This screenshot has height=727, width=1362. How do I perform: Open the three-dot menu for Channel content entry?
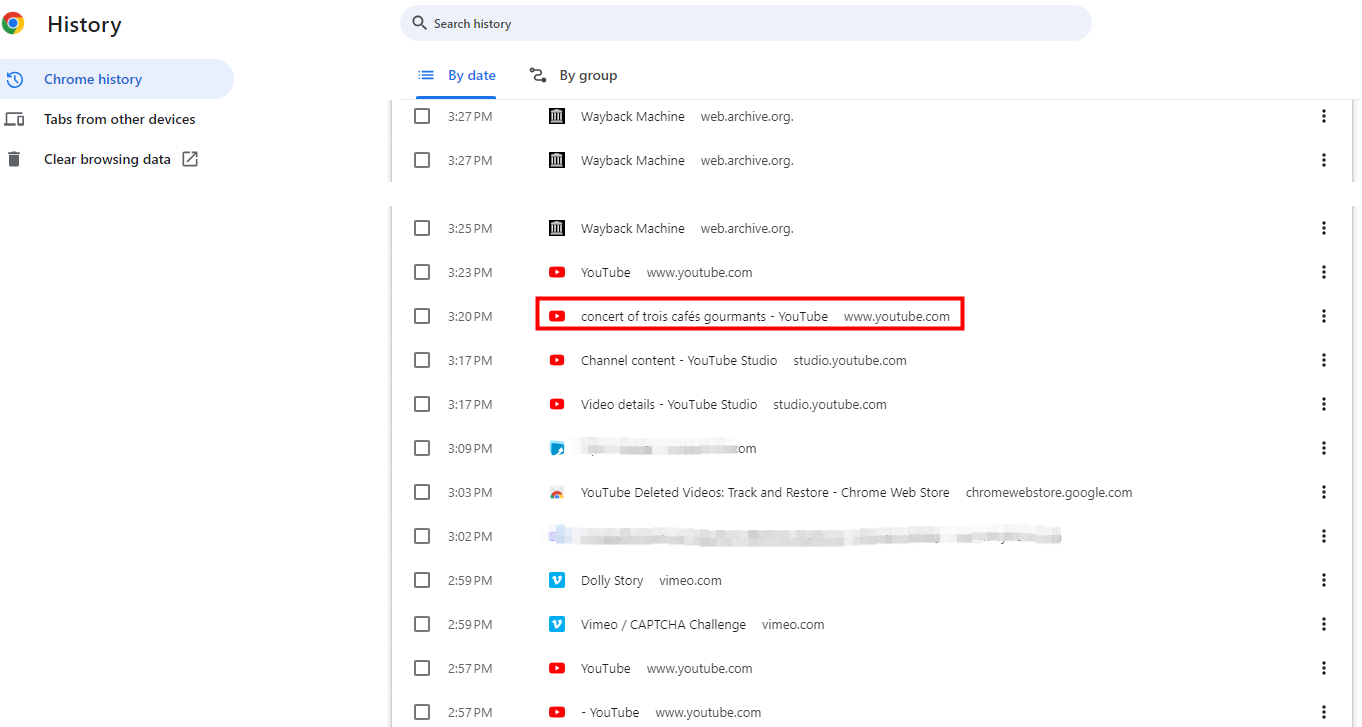tap(1323, 360)
